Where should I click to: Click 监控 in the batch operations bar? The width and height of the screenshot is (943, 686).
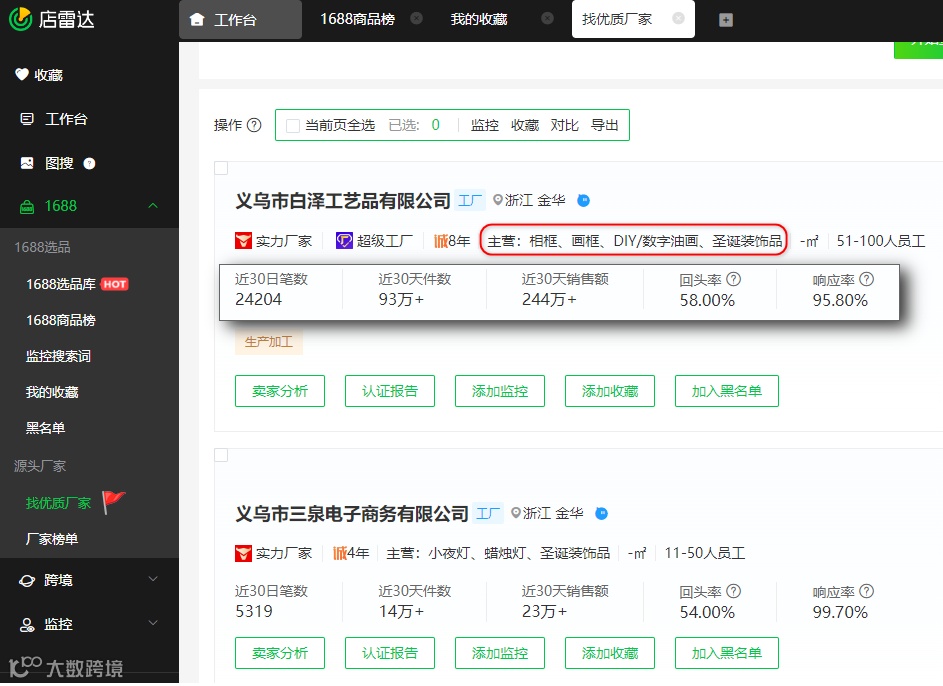(x=484, y=125)
